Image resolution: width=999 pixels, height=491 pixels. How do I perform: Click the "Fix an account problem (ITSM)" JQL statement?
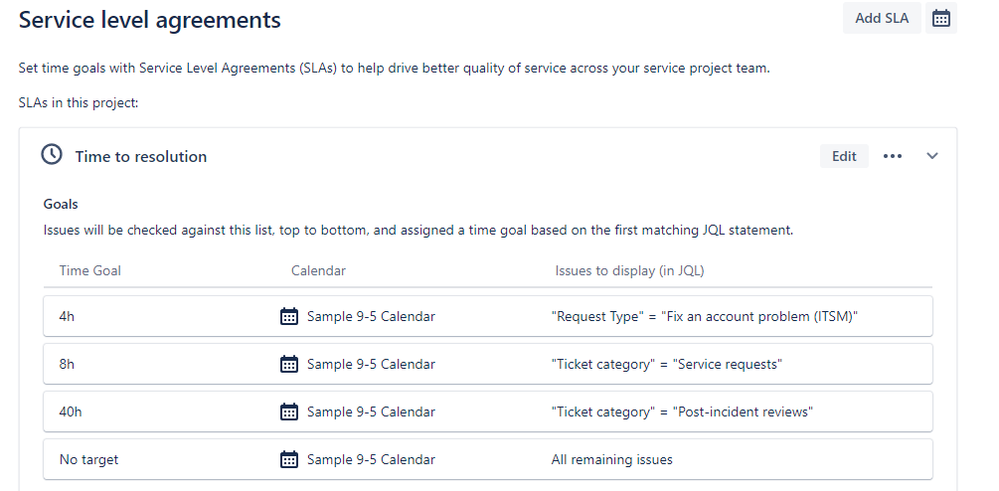pos(704,316)
